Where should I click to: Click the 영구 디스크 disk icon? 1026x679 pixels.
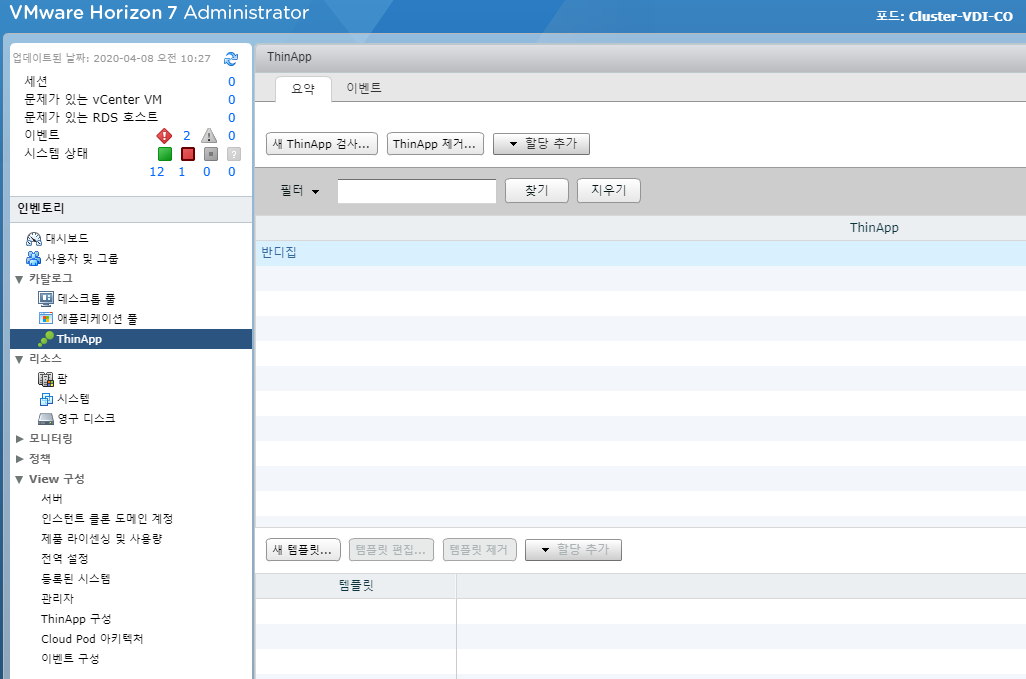point(46,419)
